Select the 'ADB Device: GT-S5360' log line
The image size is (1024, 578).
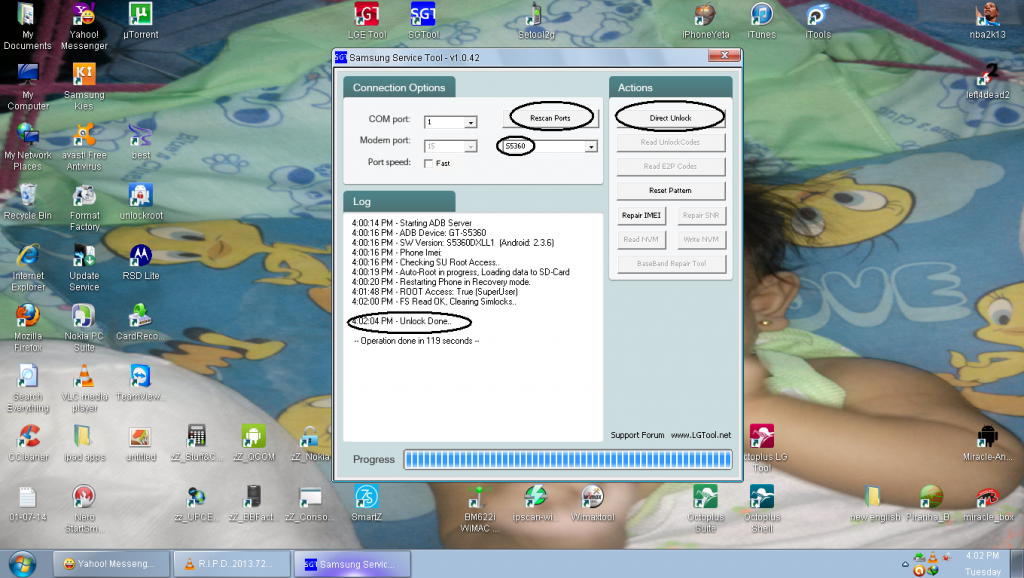point(419,233)
